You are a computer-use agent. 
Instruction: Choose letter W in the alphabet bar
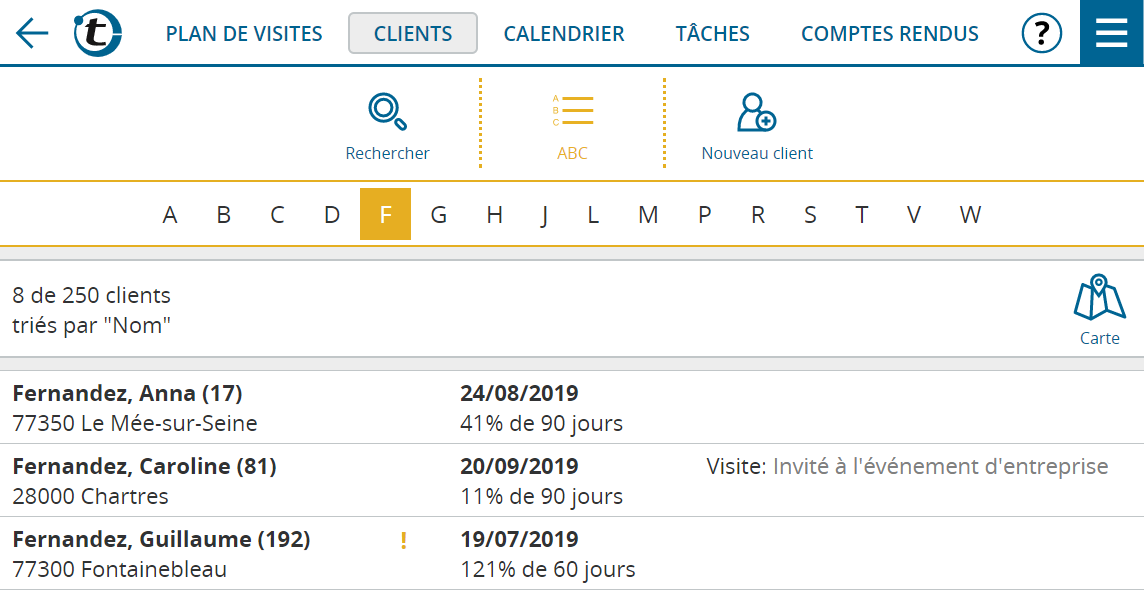click(970, 215)
